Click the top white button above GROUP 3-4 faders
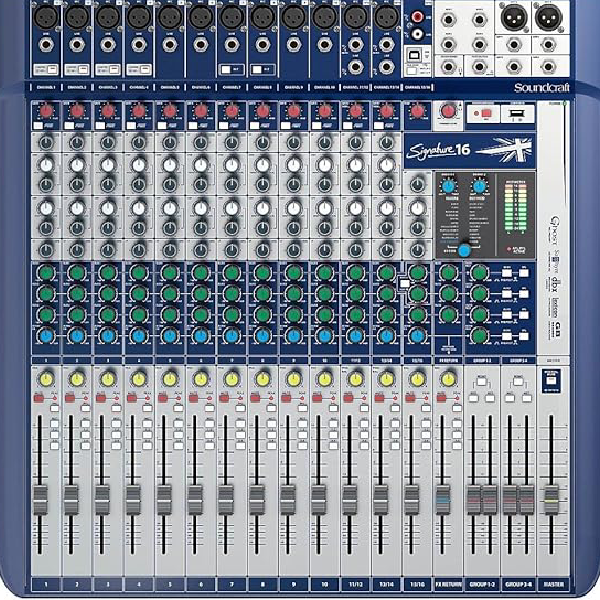 518,382
